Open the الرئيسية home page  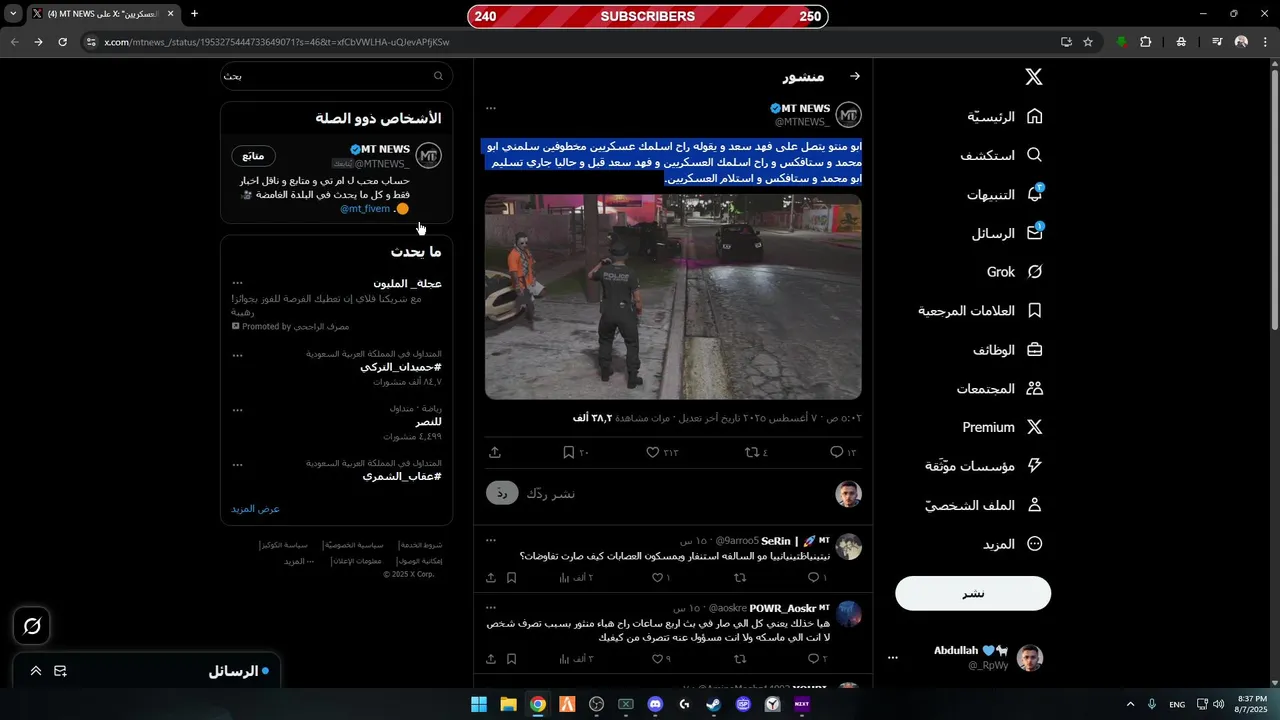coord(1004,117)
